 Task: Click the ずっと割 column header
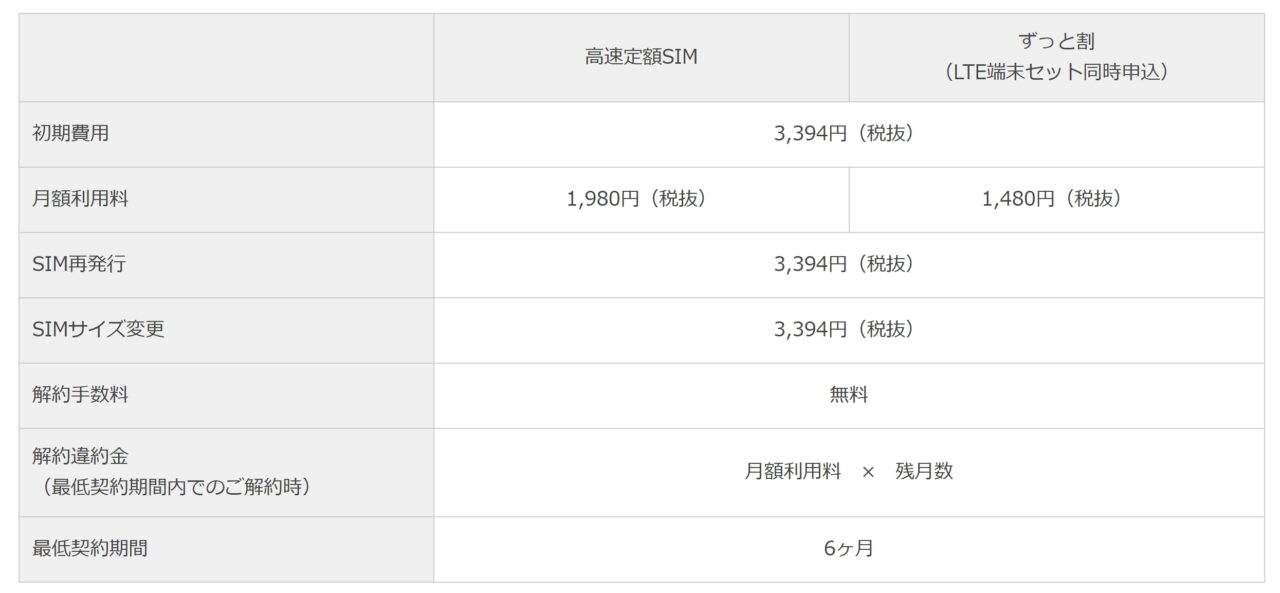[1056, 42]
